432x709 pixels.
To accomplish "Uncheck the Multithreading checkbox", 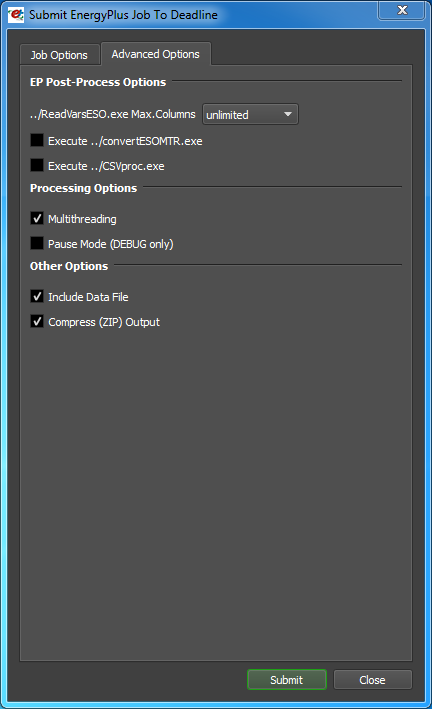I will pyautogui.click(x=37, y=218).
